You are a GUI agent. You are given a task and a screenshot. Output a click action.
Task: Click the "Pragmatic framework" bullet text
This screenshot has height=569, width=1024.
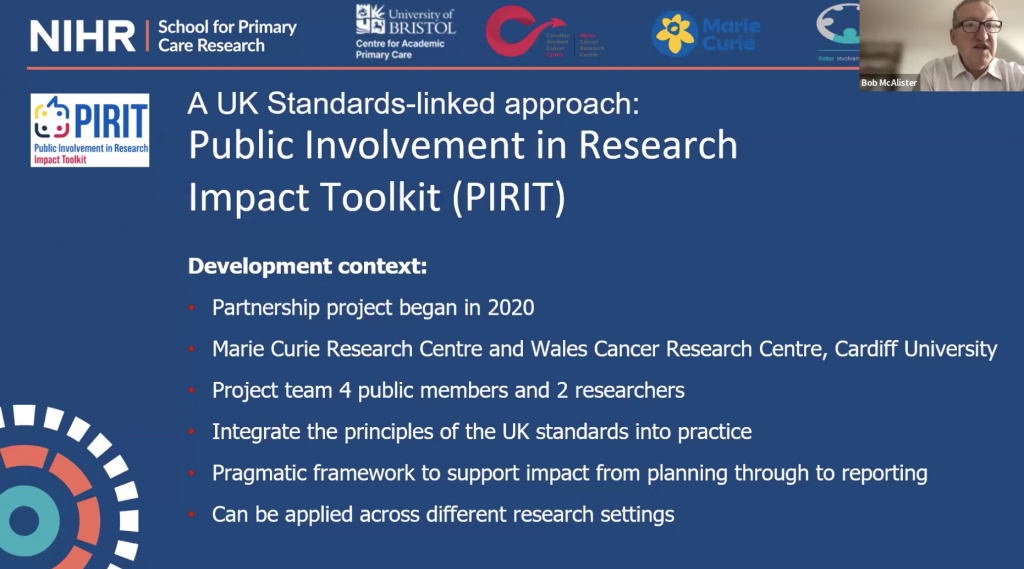[569, 473]
